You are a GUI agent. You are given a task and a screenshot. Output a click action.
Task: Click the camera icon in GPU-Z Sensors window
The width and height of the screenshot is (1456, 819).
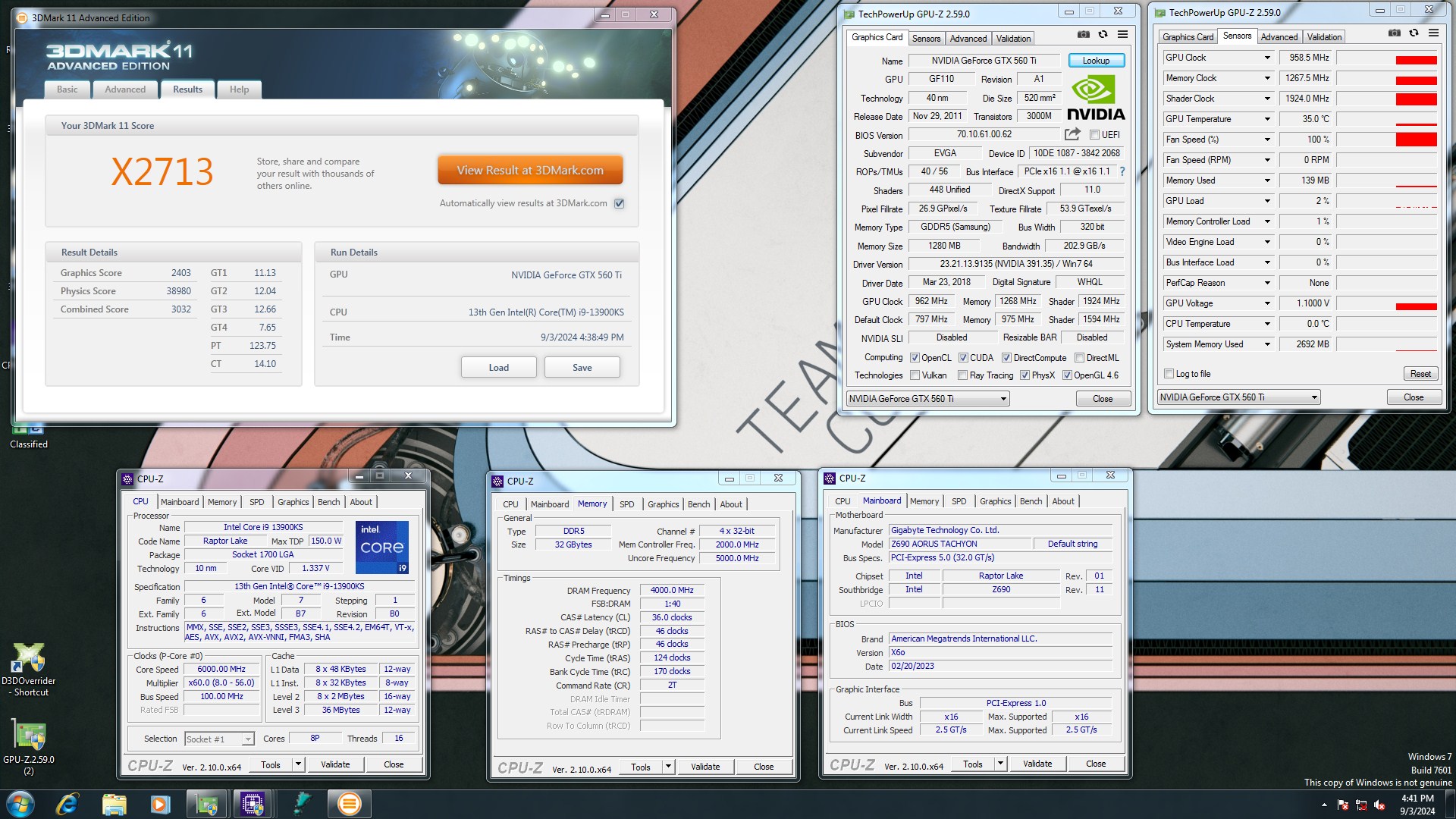click(1395, 33)
